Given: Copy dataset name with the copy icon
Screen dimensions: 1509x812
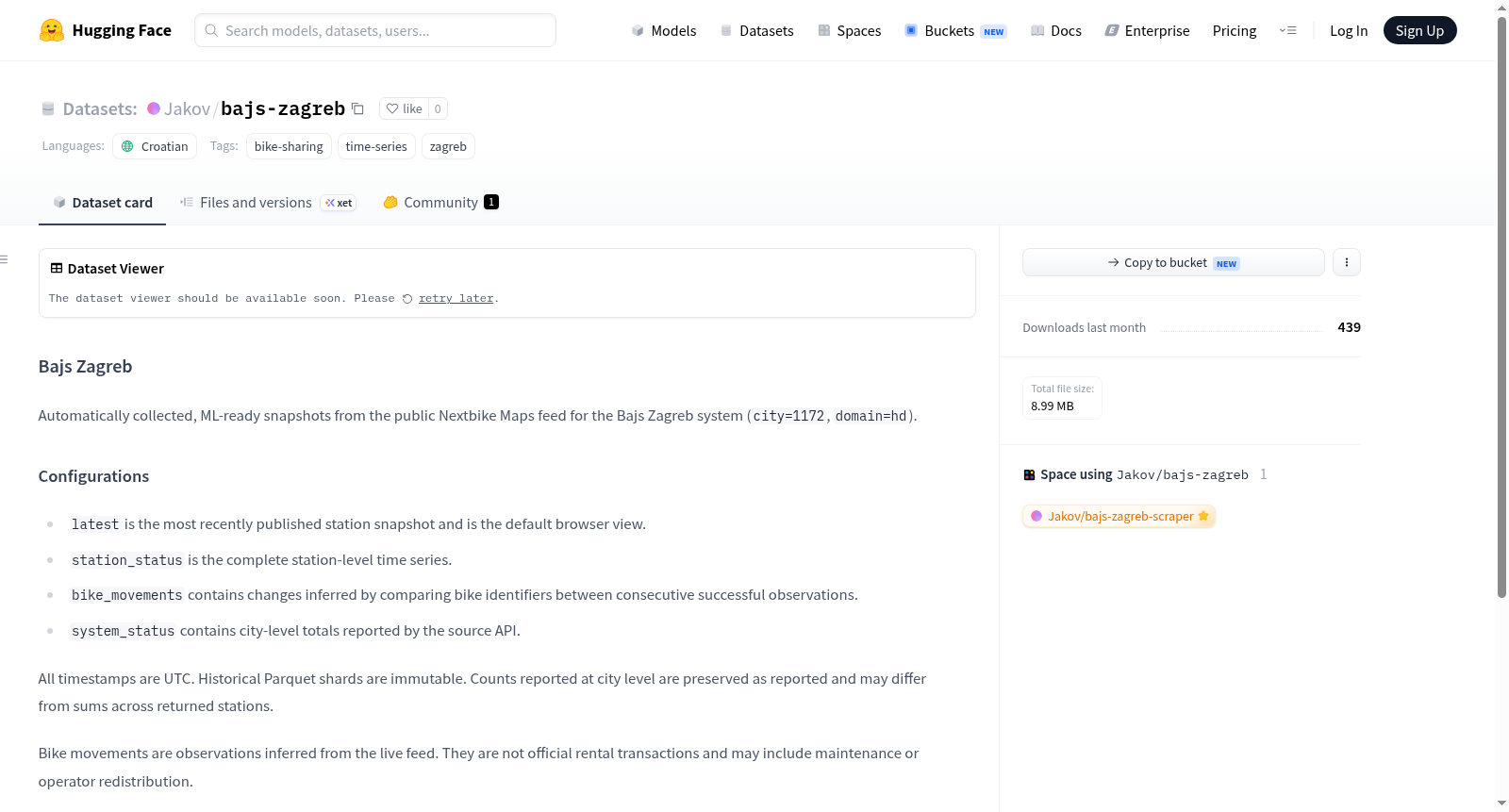Looking at the screenshot, I should (357, 108).
